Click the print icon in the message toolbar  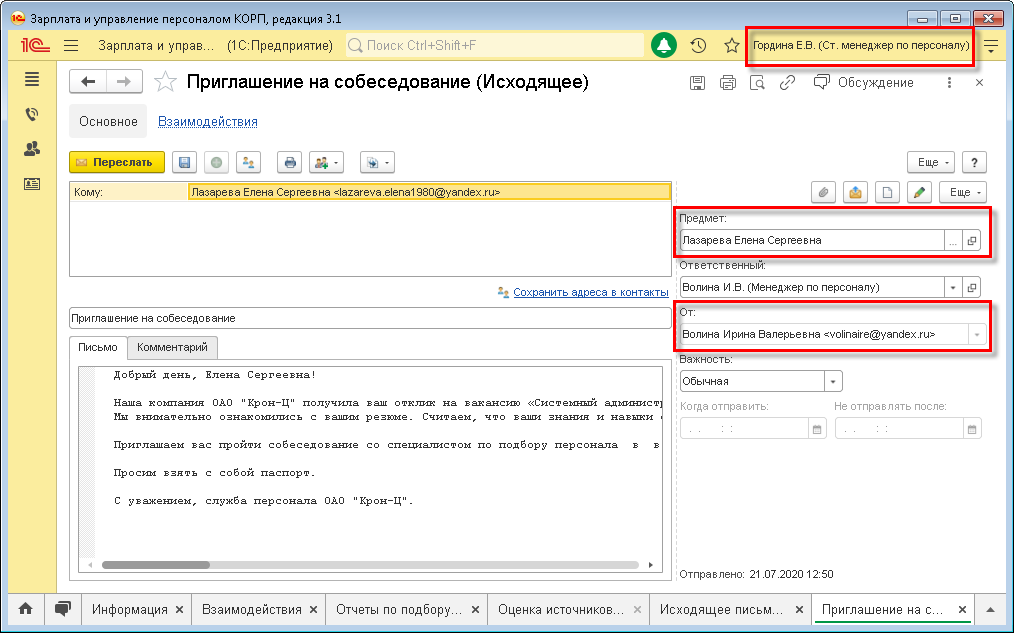tap(290, 162)
